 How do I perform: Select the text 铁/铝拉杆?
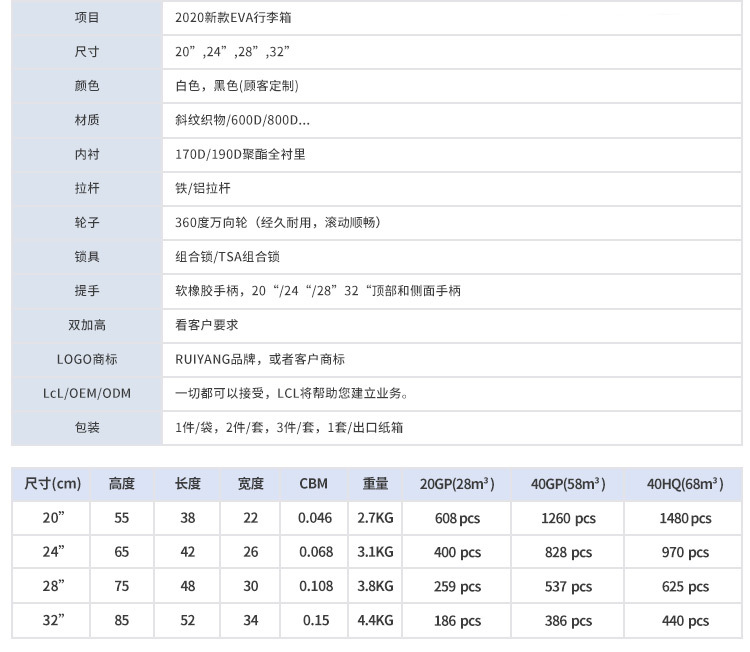[203, 188]
